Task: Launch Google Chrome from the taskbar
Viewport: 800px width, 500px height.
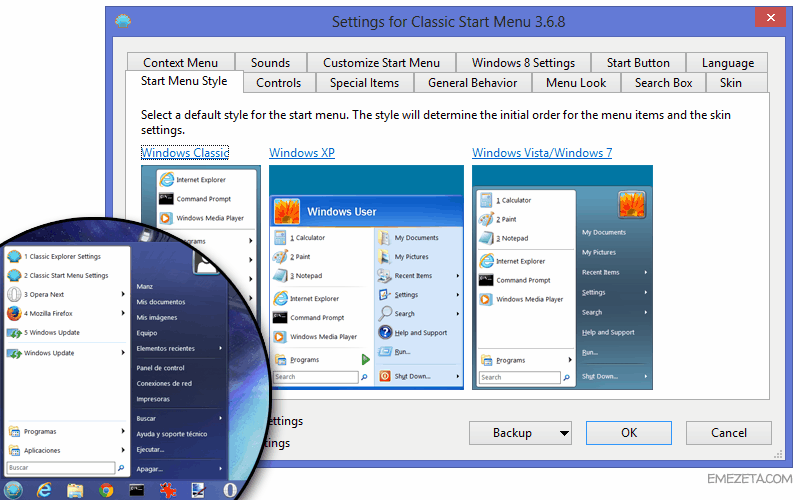Action: [x=106, y=491]
